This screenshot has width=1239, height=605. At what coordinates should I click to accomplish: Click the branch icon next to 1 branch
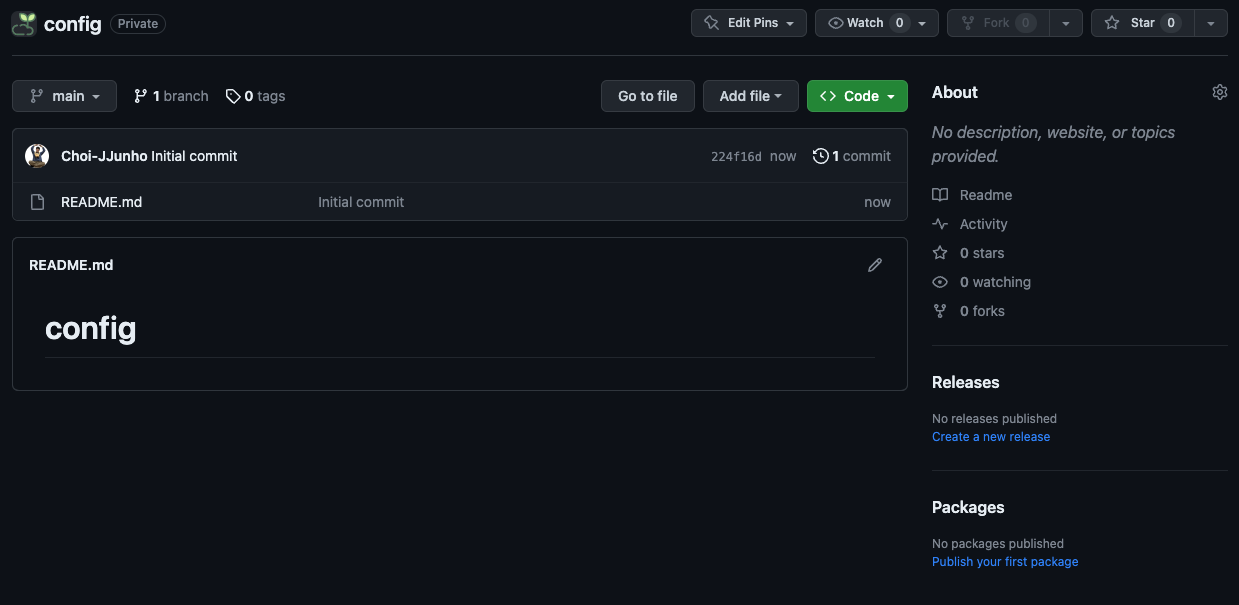(x=141, y=96)
